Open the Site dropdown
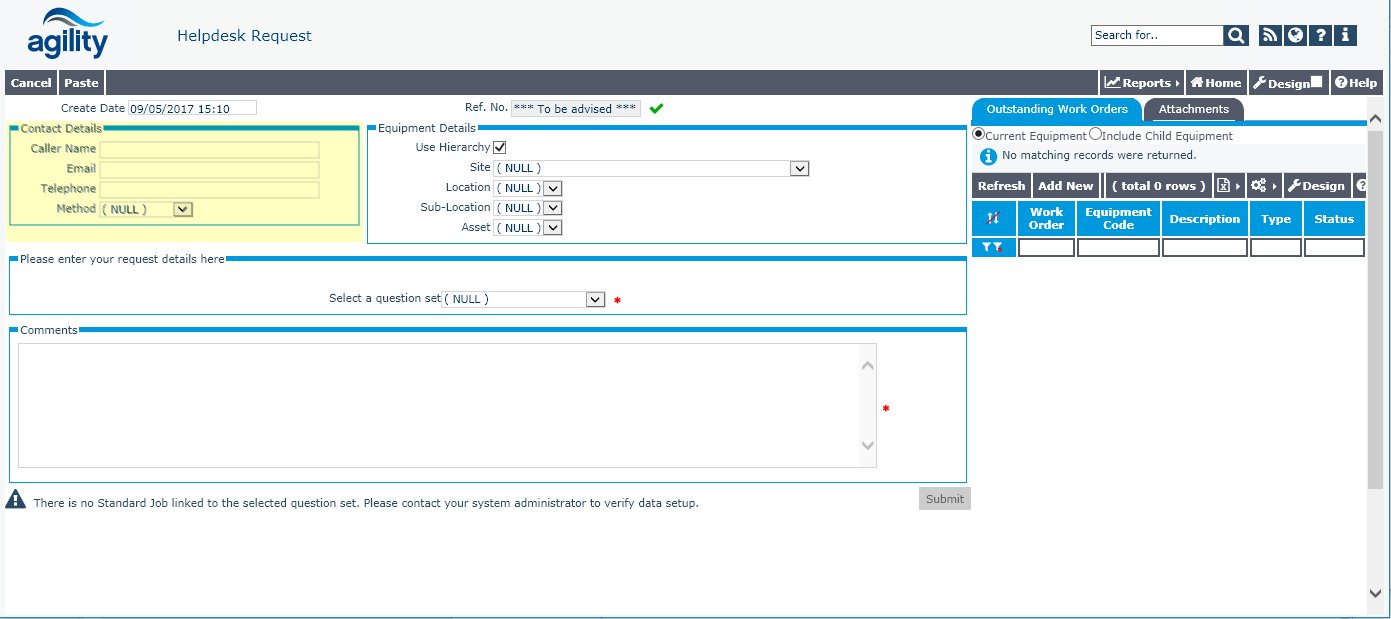The width and height of the screenshot is (1391, 619). point(799,169)
